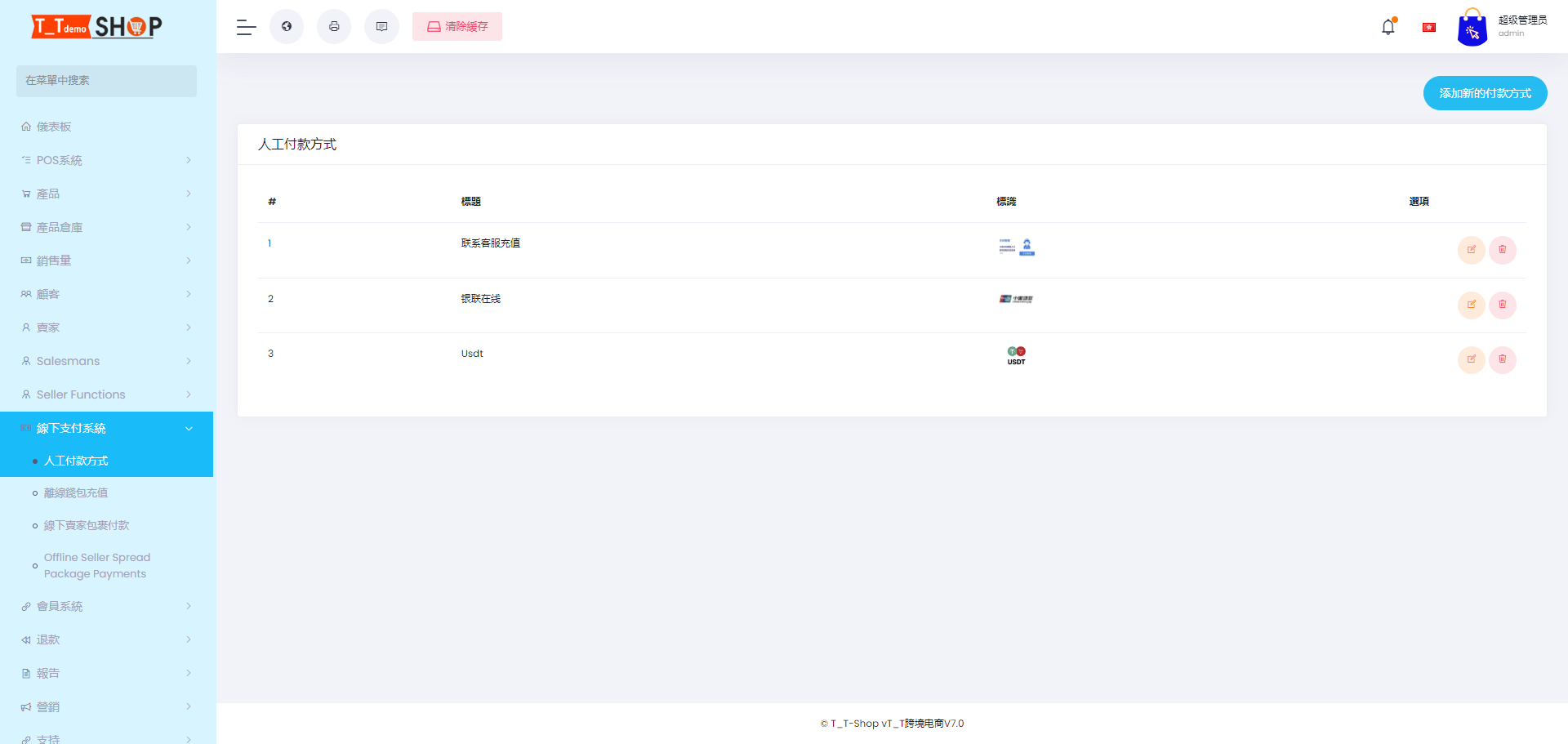This screenshot has width=1568, height=744.
Task: Open notifications via the bell icon
Action: [1388, 26]
